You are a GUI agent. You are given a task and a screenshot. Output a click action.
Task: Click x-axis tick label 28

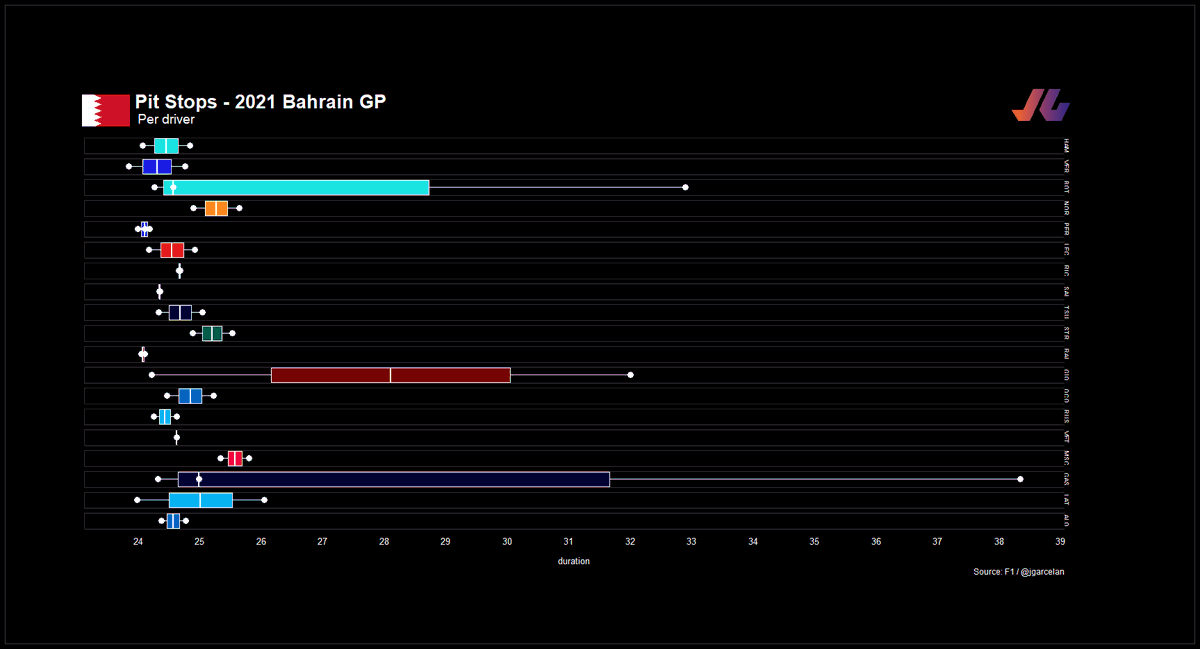(x=384, y=541)
